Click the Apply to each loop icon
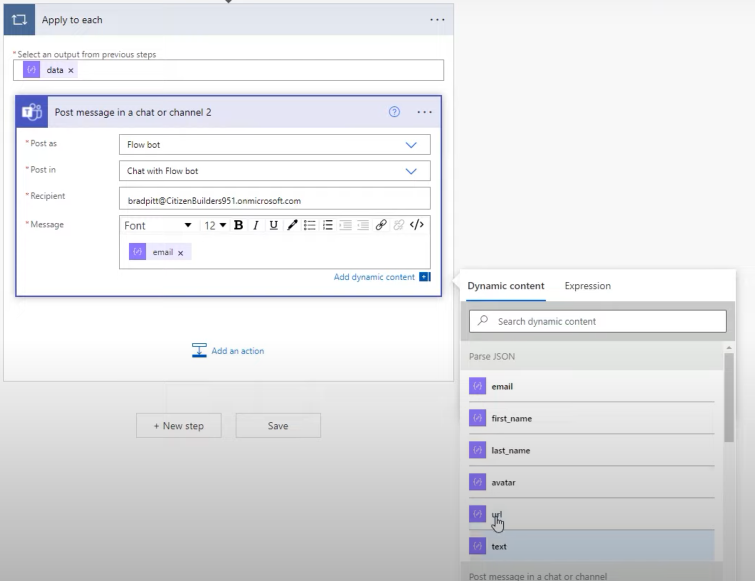Screen dimensions: 755x581 pos(19,20)
